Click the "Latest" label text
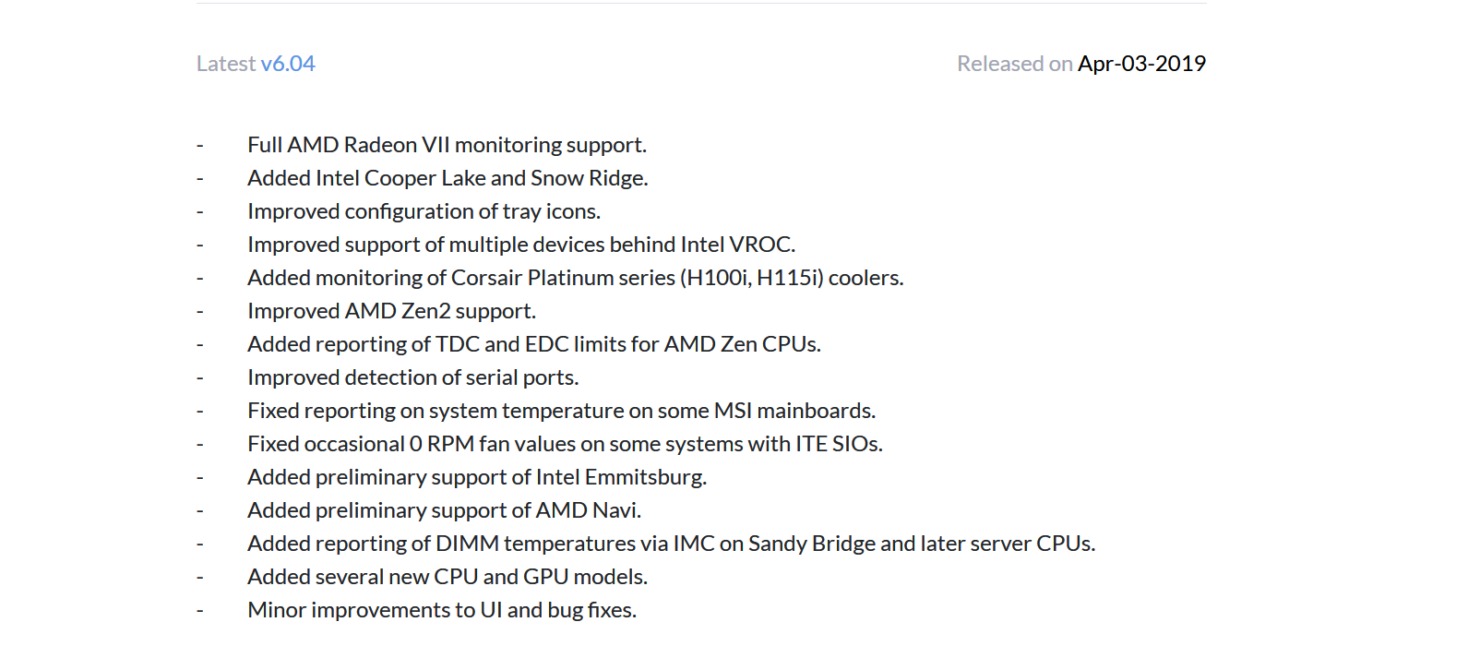 [x=226, y=64]
